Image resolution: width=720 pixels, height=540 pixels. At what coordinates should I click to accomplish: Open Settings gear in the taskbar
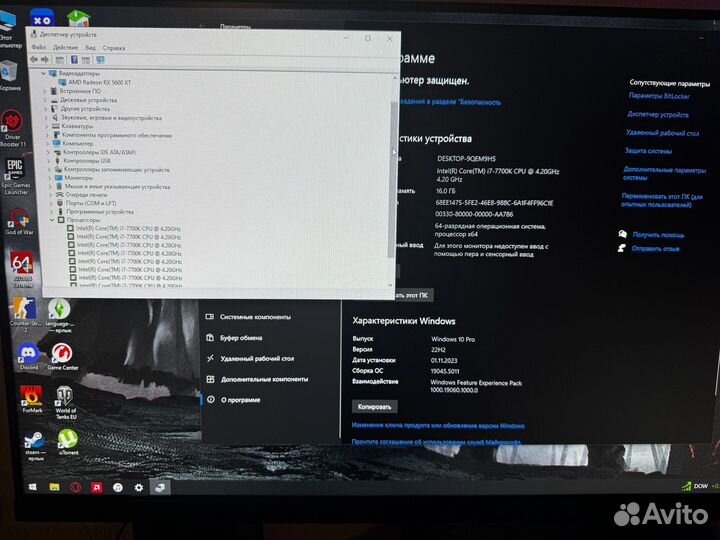(x=139, y=486)
